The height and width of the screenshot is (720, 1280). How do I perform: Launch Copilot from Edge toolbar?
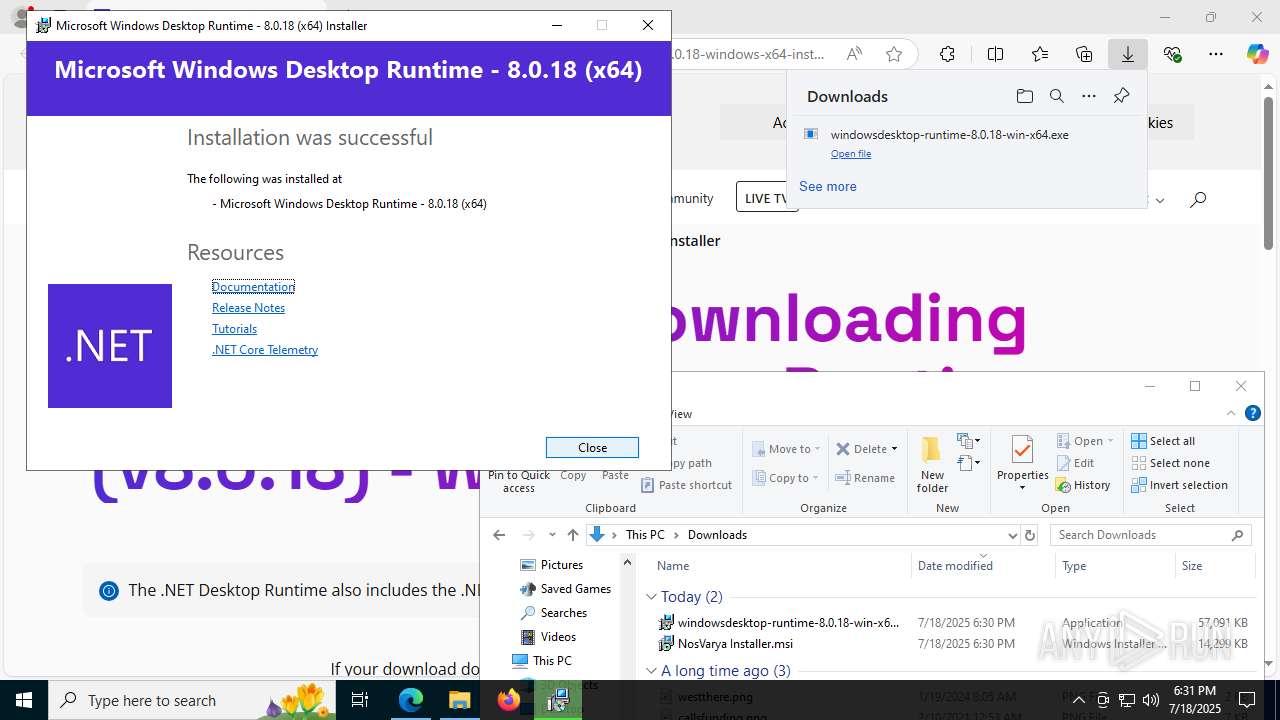coord(1257,54)
